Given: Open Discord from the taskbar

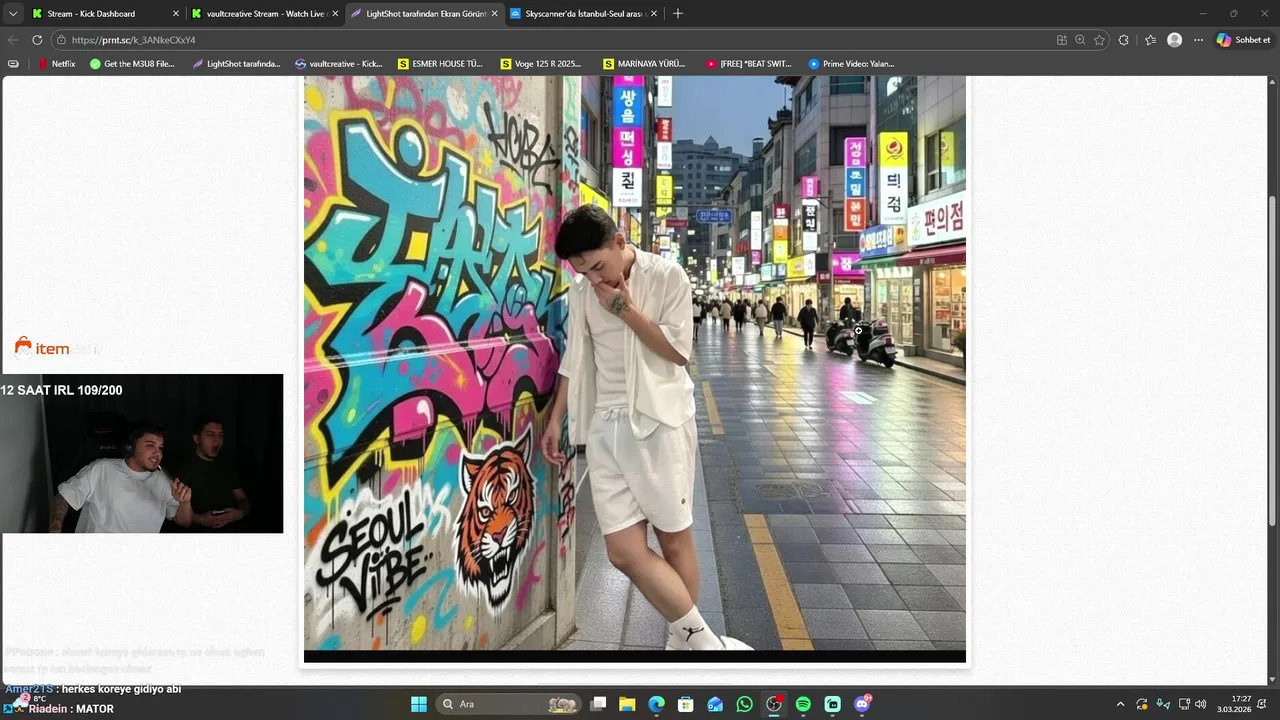Looking at the screenshot, I should pyautogui.click(x=863, y=704).
